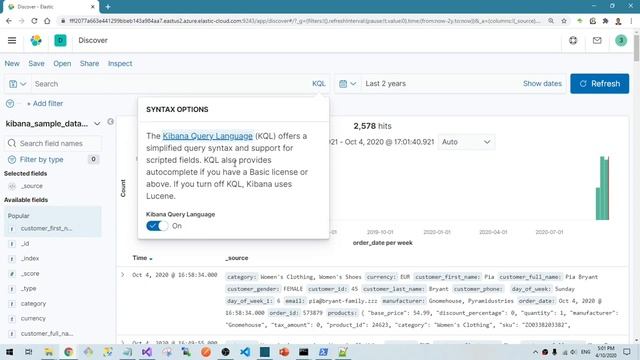Open PowerPoint from the taskbar
Viewport: 640px width, 360px height.
pyautogui.click(x=284, y=352)
